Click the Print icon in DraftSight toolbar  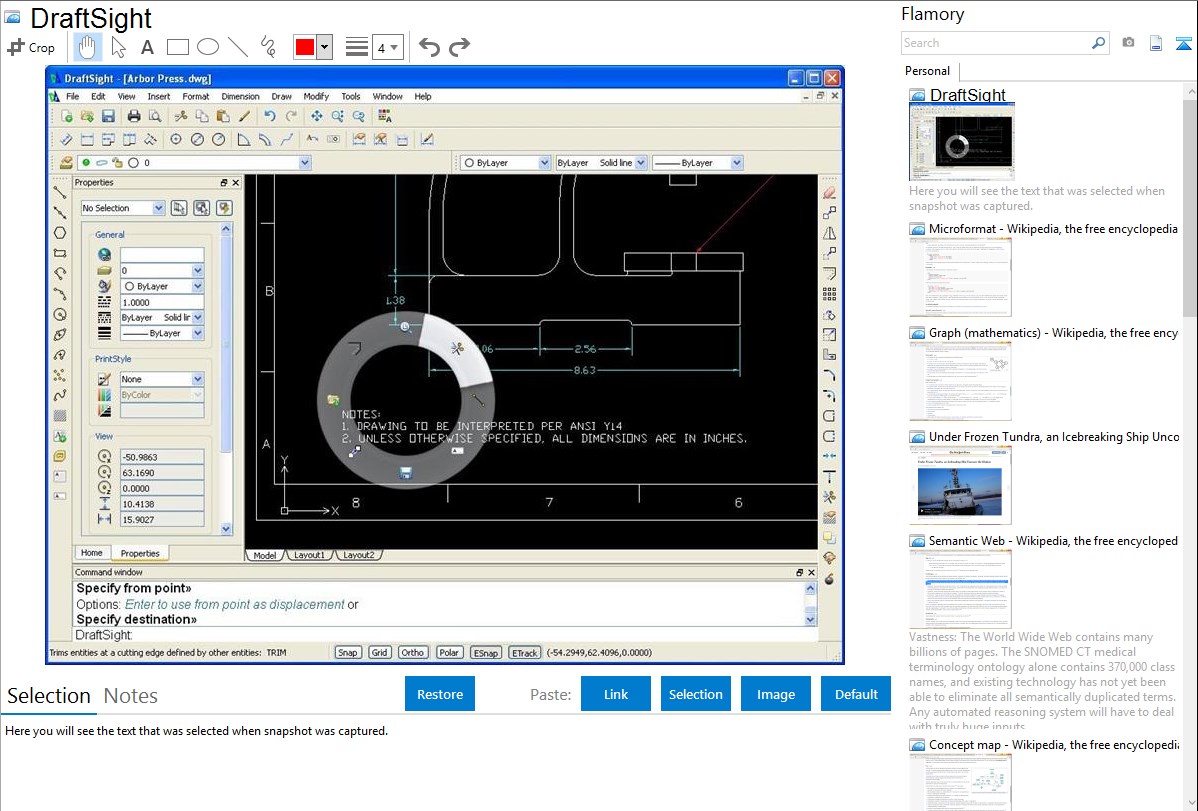(x=134, y=116)
